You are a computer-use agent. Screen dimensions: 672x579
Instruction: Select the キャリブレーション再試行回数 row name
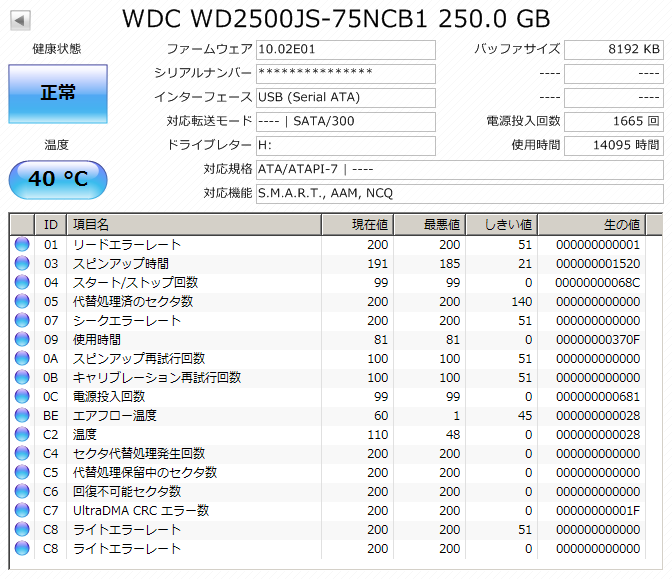[157, 378]
